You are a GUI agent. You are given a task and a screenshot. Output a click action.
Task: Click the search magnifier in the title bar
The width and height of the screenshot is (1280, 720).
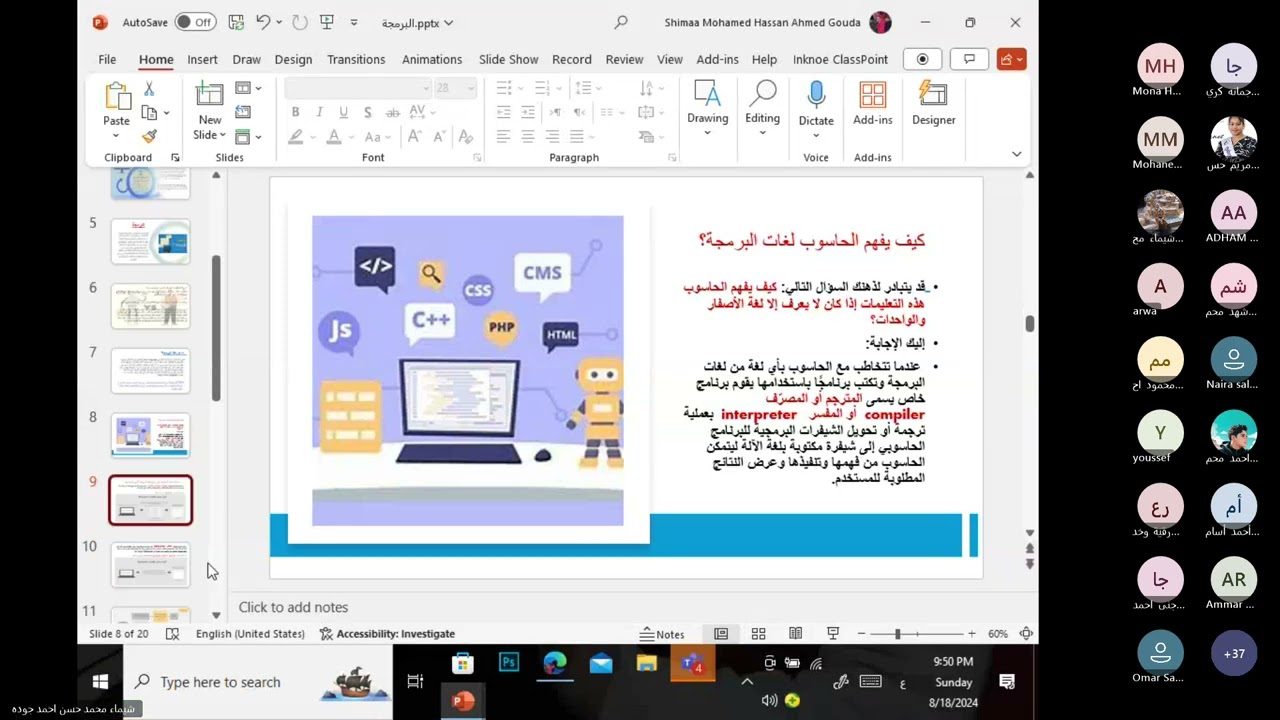[621, 22]
